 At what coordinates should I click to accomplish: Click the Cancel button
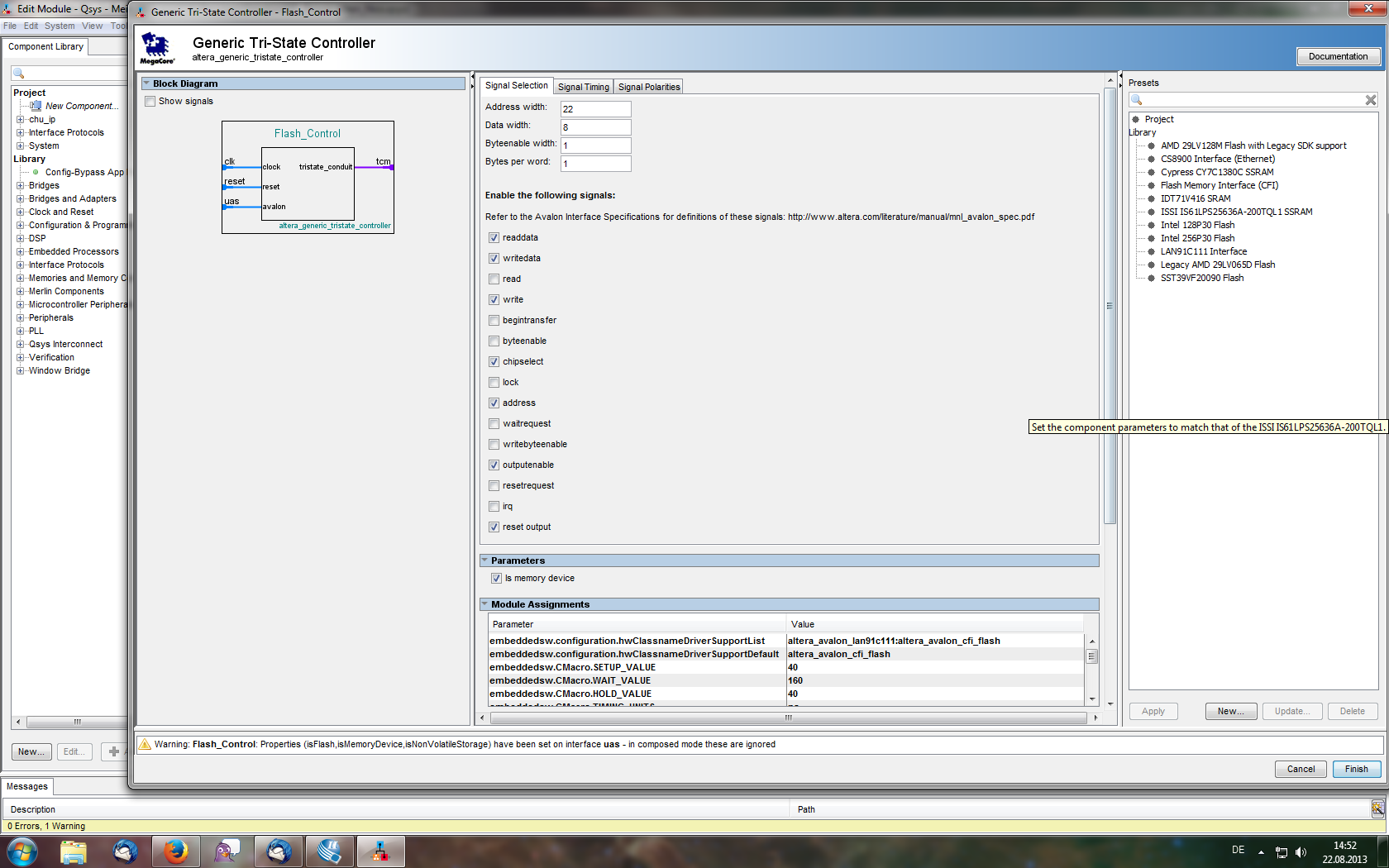pyautogui.click(x=1301, y=769)
